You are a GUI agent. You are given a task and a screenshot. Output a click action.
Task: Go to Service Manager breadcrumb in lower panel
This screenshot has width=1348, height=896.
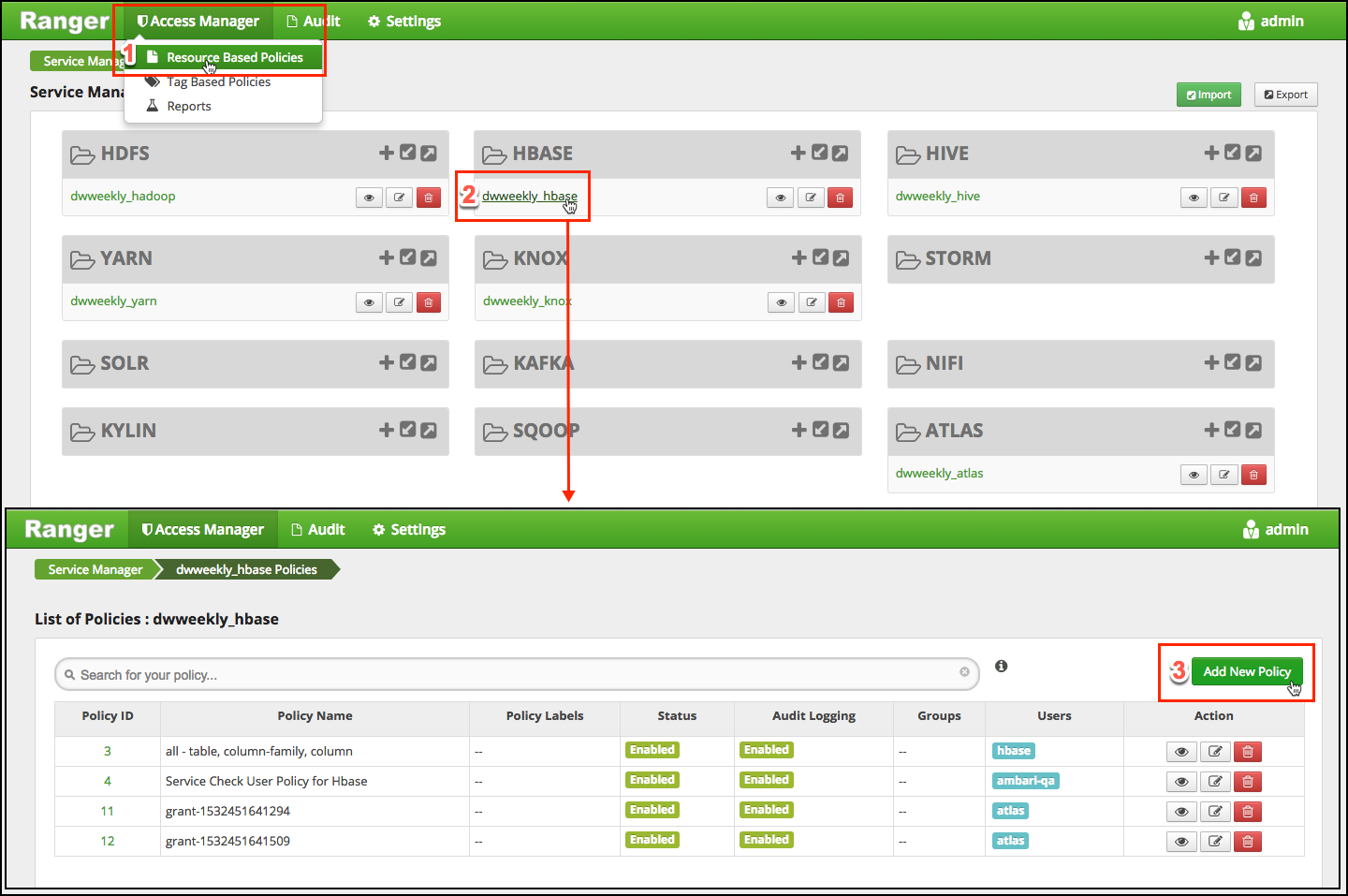pyautogui.click(x=95, y=569)
